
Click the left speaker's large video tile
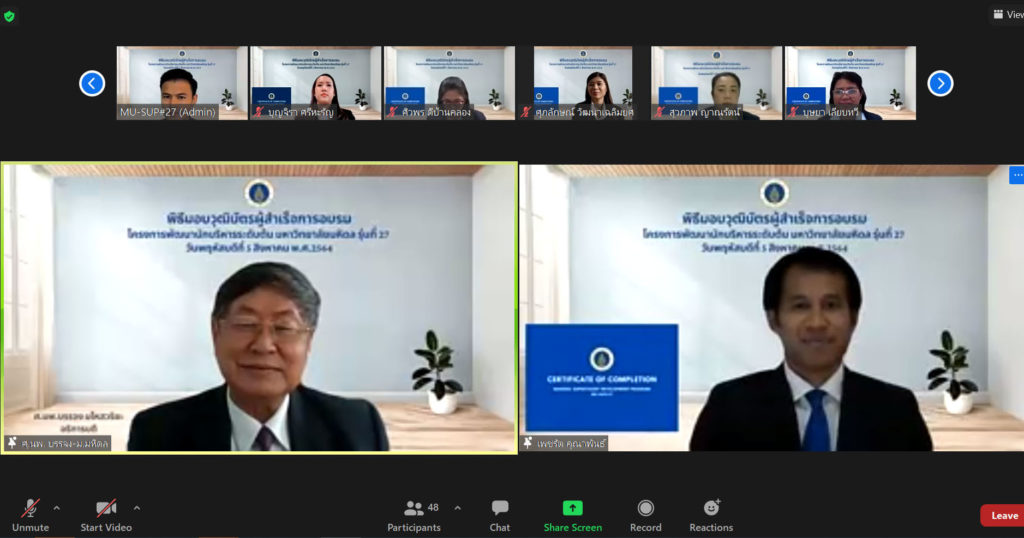coord(259,308)
